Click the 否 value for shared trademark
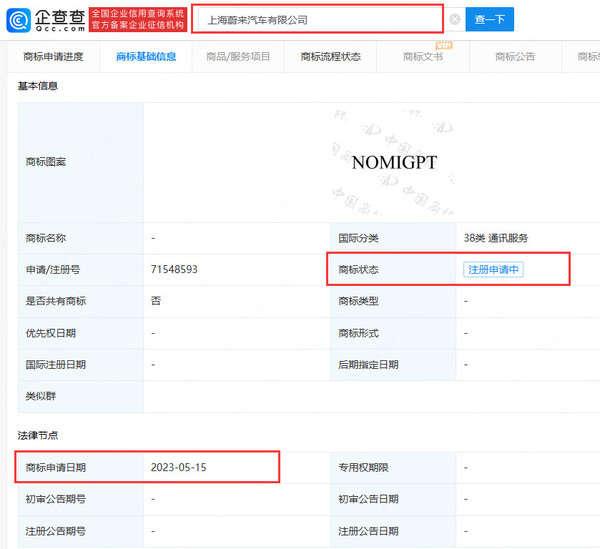This screenshot has width=600, height=549. point(156,301)
